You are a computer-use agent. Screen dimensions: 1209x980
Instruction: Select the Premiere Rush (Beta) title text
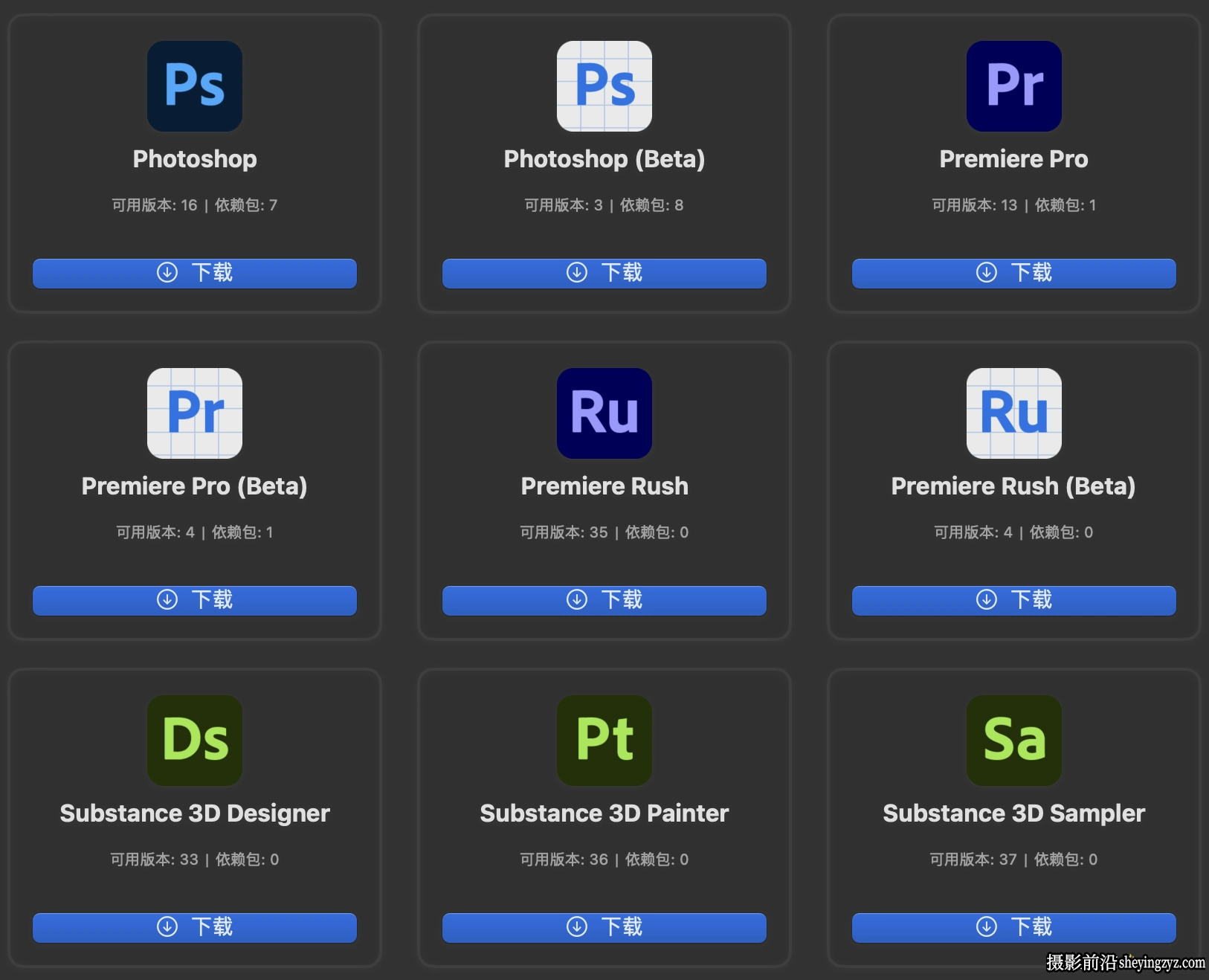1014,486
